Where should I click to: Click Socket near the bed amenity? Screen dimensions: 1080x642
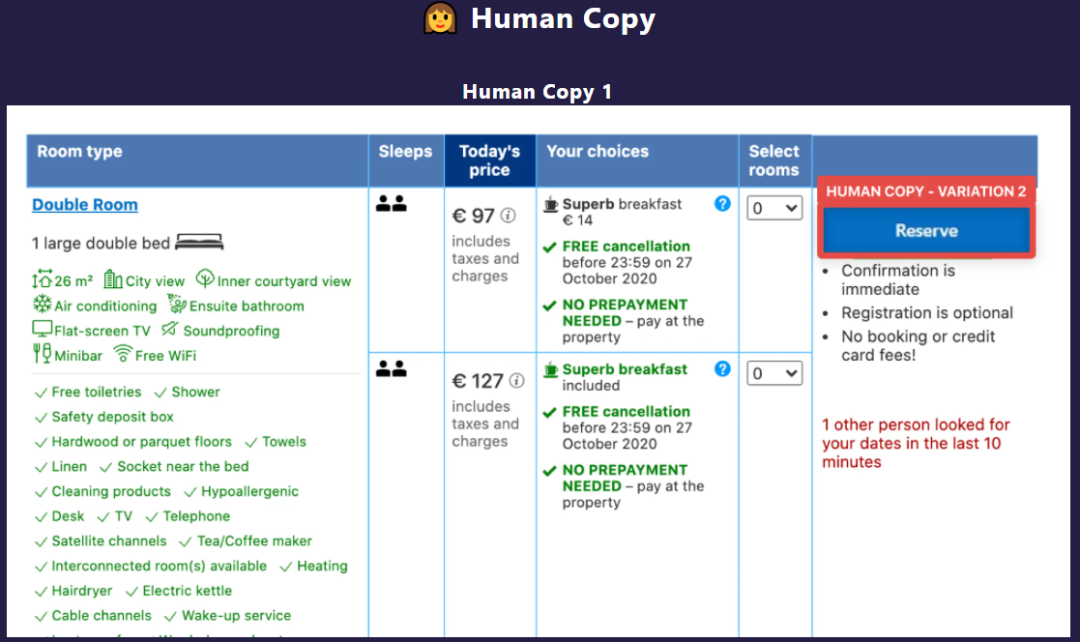click(183, 466)
